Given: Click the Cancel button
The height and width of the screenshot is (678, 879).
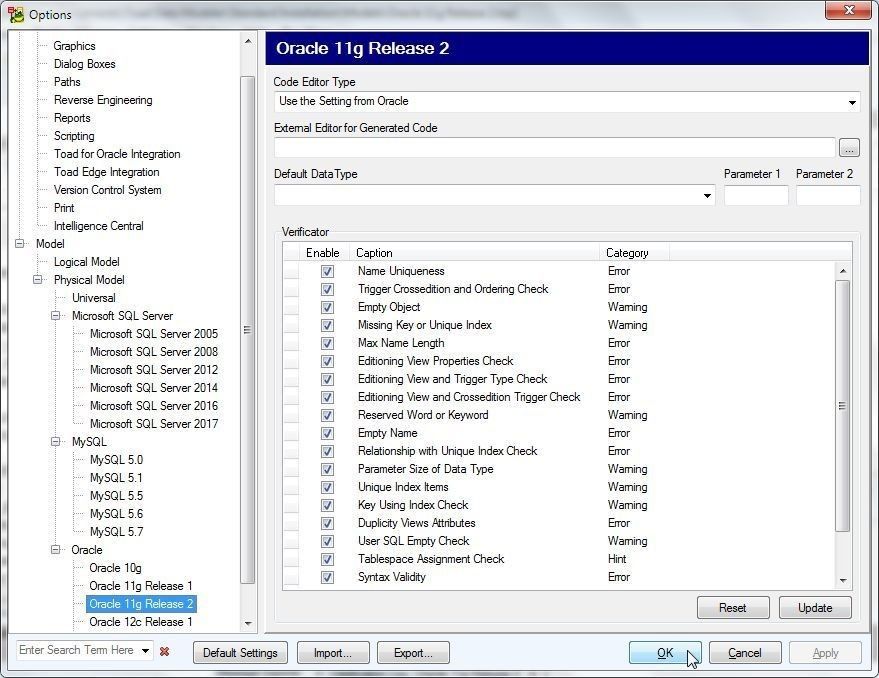Looking at the screenshot, I should pyautogui.click(x=744, y=653).
